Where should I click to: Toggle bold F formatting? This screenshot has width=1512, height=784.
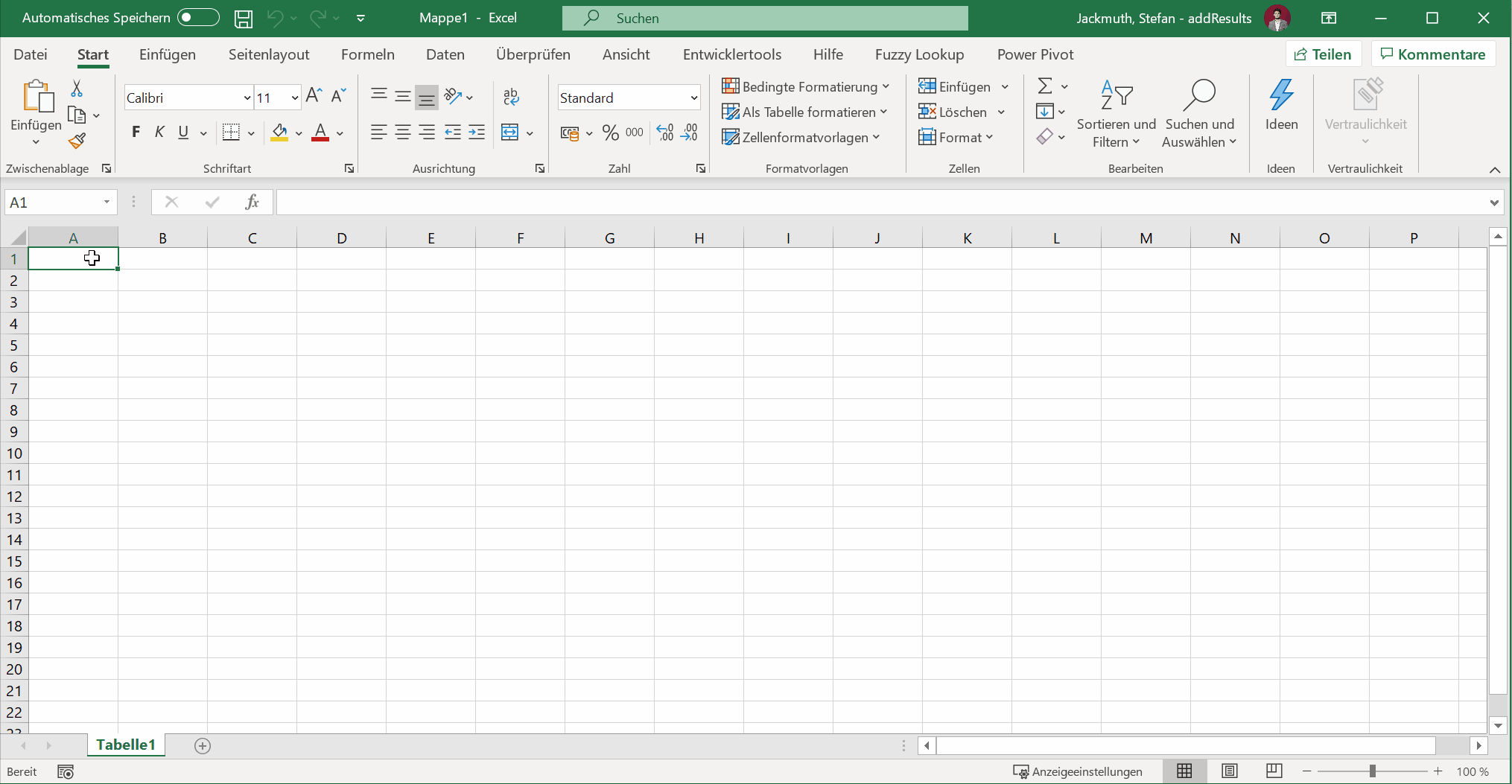[x=136, y=133]
